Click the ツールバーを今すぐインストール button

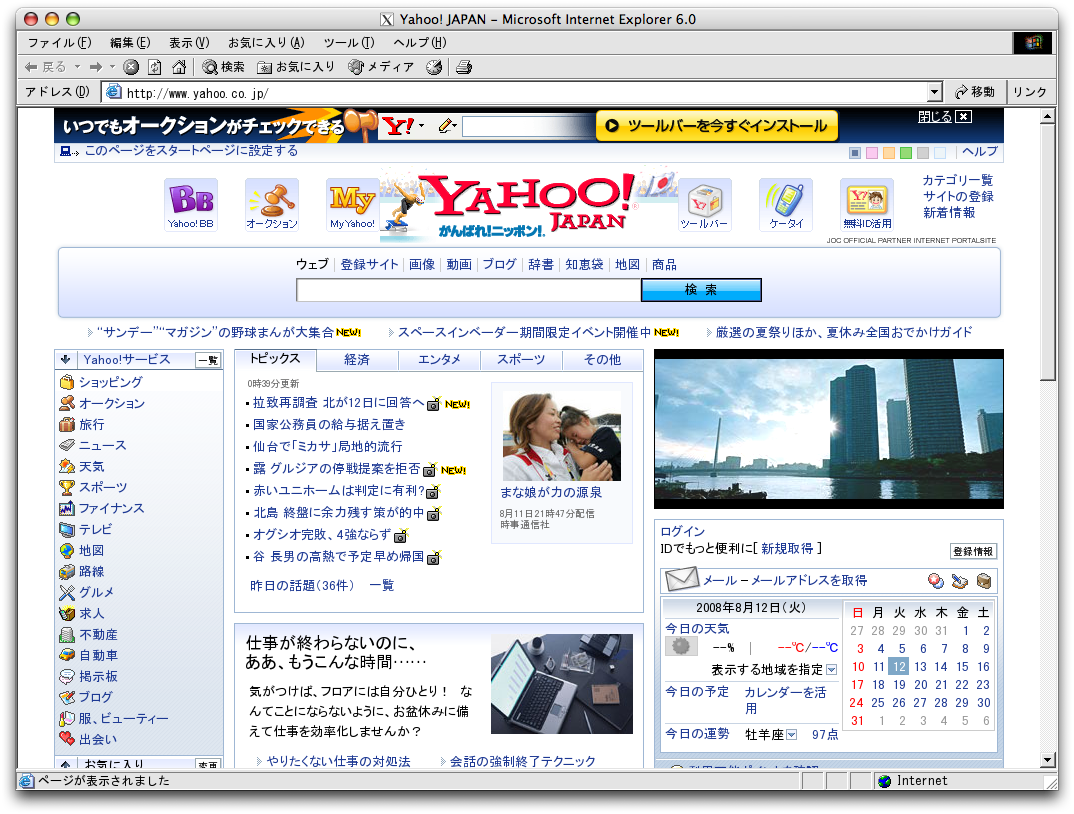[717, 126]
